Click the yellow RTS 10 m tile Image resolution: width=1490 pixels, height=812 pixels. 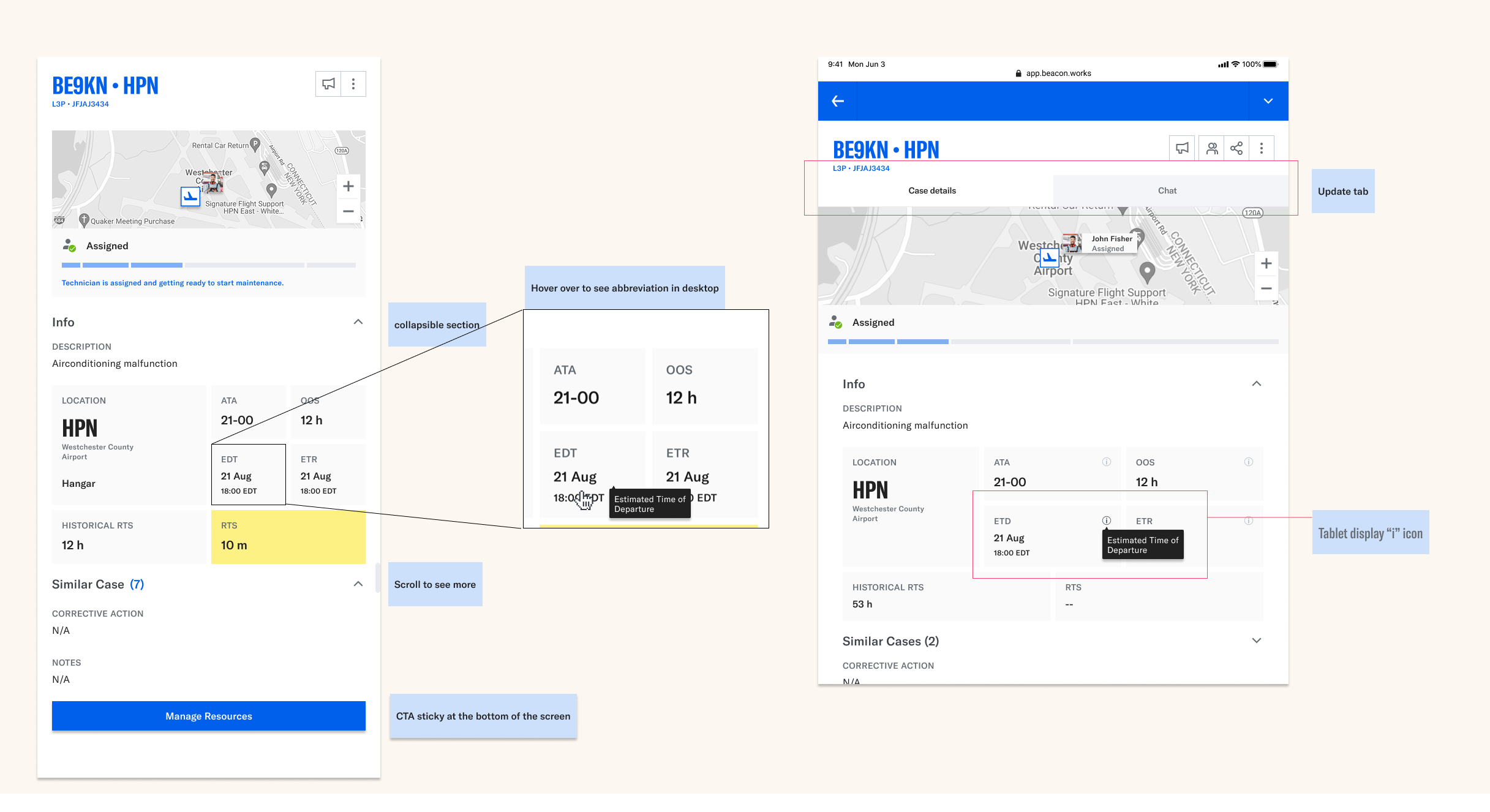(288, 536)
